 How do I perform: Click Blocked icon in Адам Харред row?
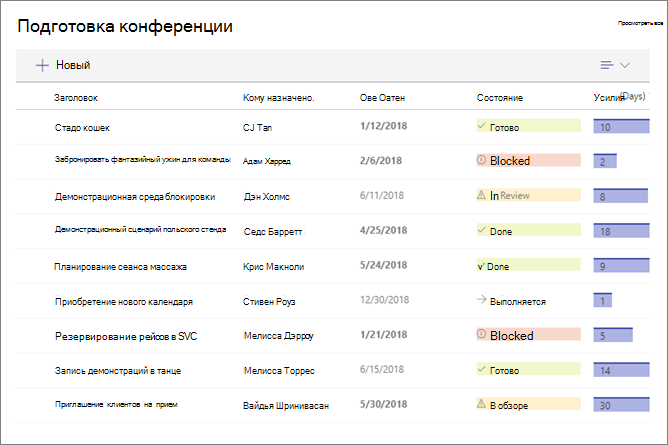tap(481, 160)
